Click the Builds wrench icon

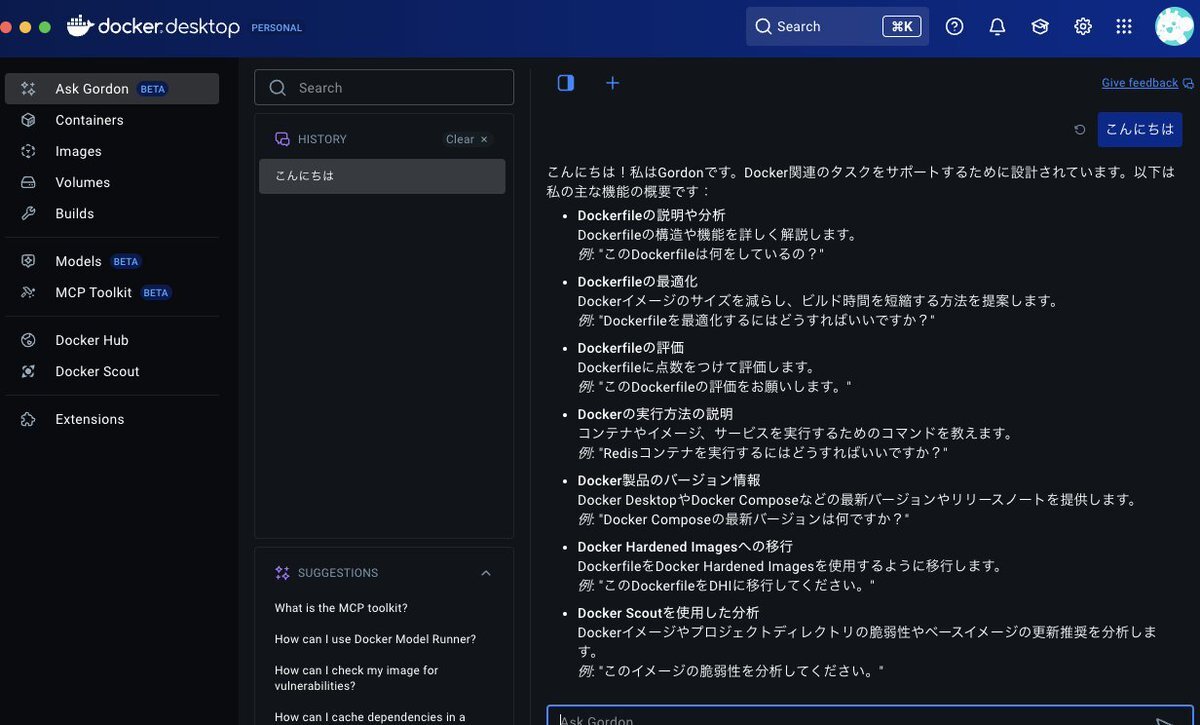coord(29,213)
